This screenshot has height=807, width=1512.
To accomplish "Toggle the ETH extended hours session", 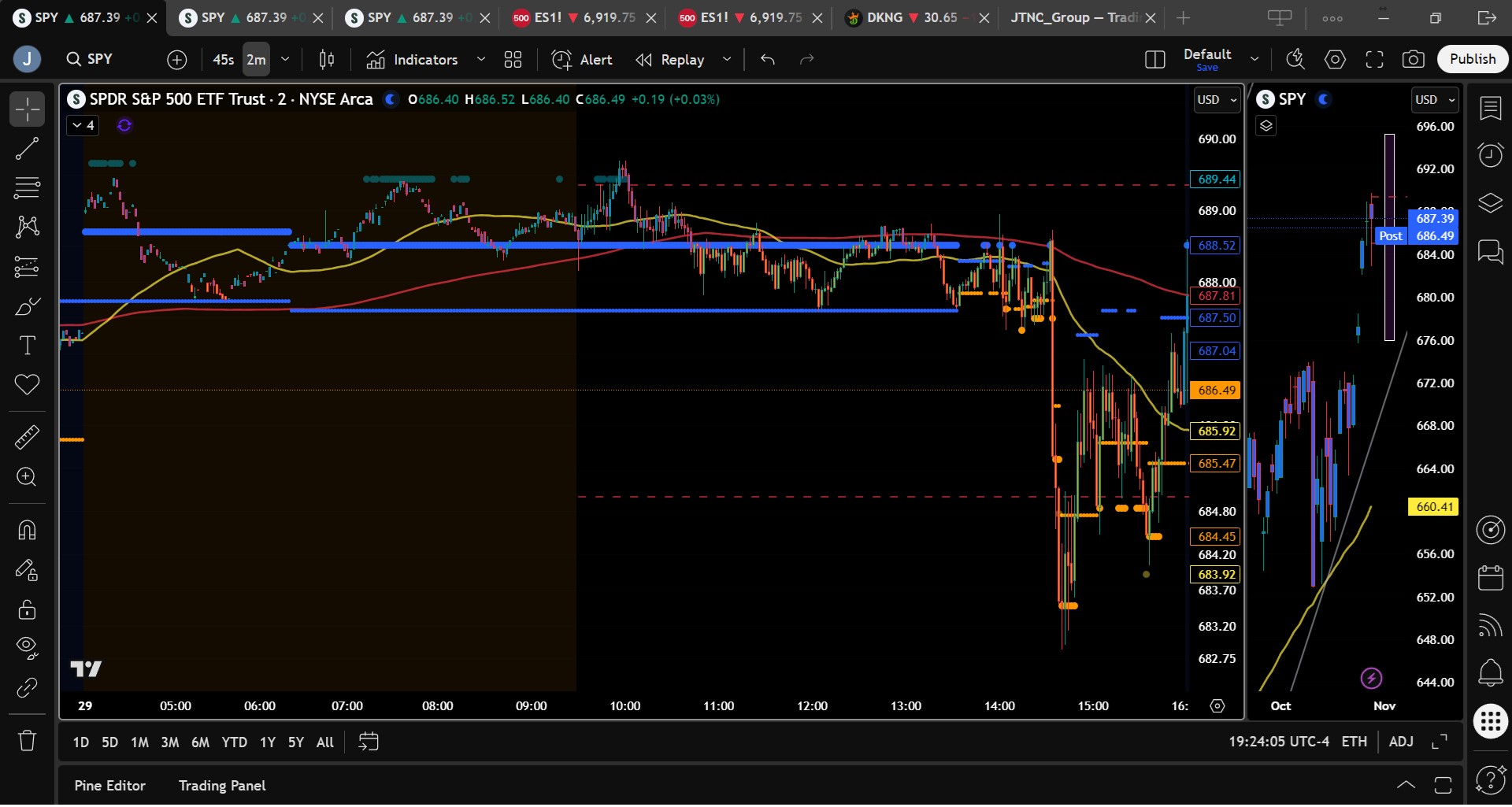I will click(1354, 742).
